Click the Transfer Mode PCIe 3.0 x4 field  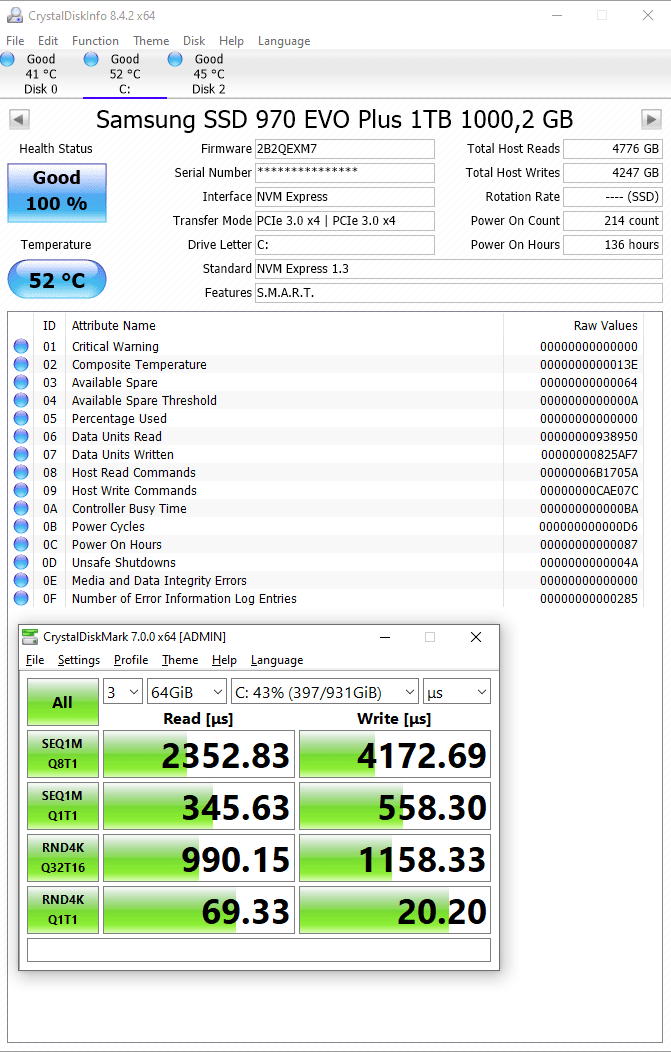[x=345, y=221]
